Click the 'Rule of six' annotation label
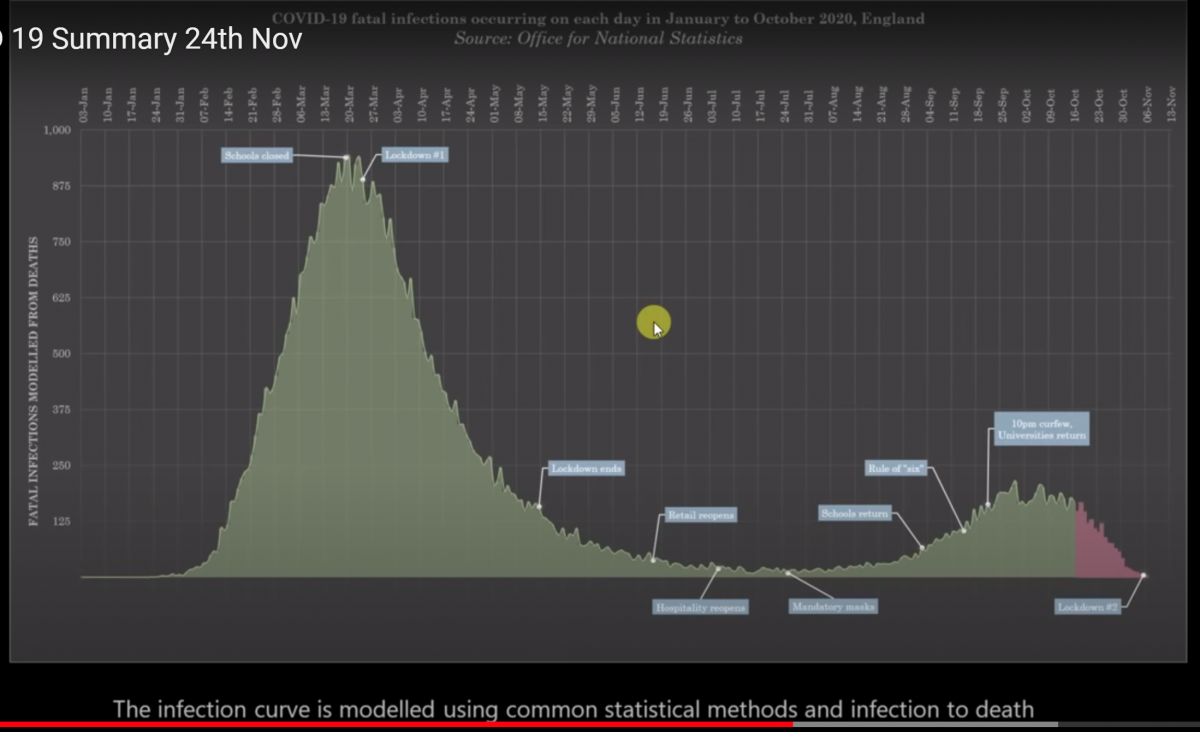Screen dimensions: 1200x732 [896, 467]
